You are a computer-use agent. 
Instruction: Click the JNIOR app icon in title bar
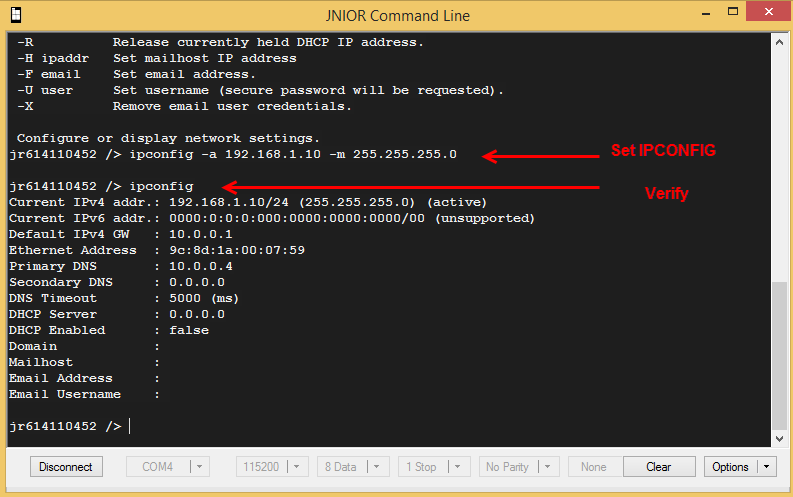pos(16,15)
